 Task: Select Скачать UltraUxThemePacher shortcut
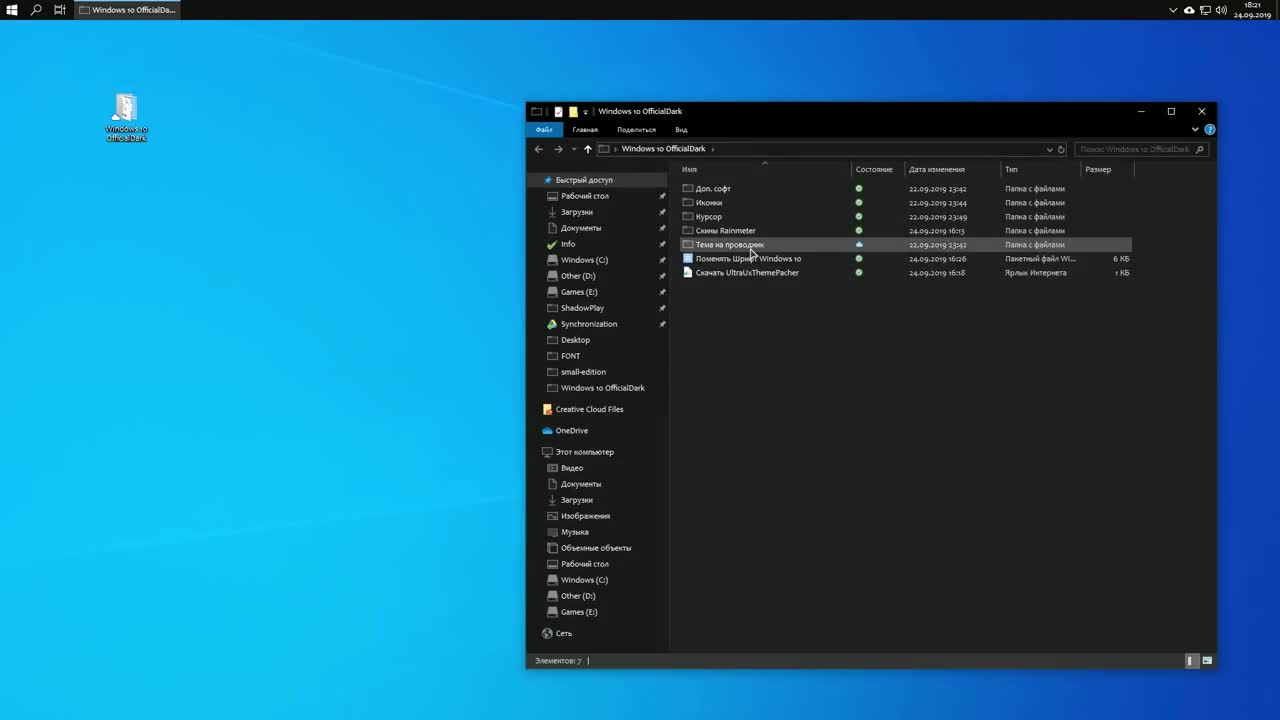pyautogui.click(x=747, y=272)
